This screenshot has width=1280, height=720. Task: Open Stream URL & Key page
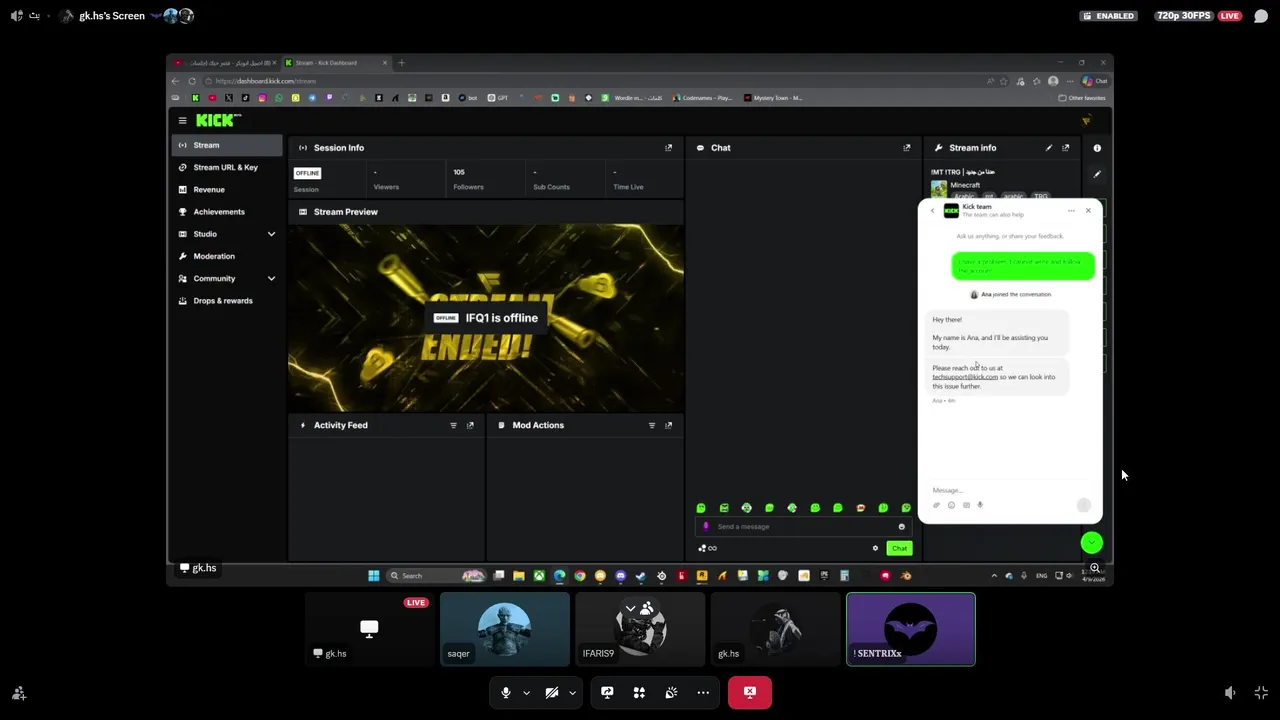[x=228, y=167]
